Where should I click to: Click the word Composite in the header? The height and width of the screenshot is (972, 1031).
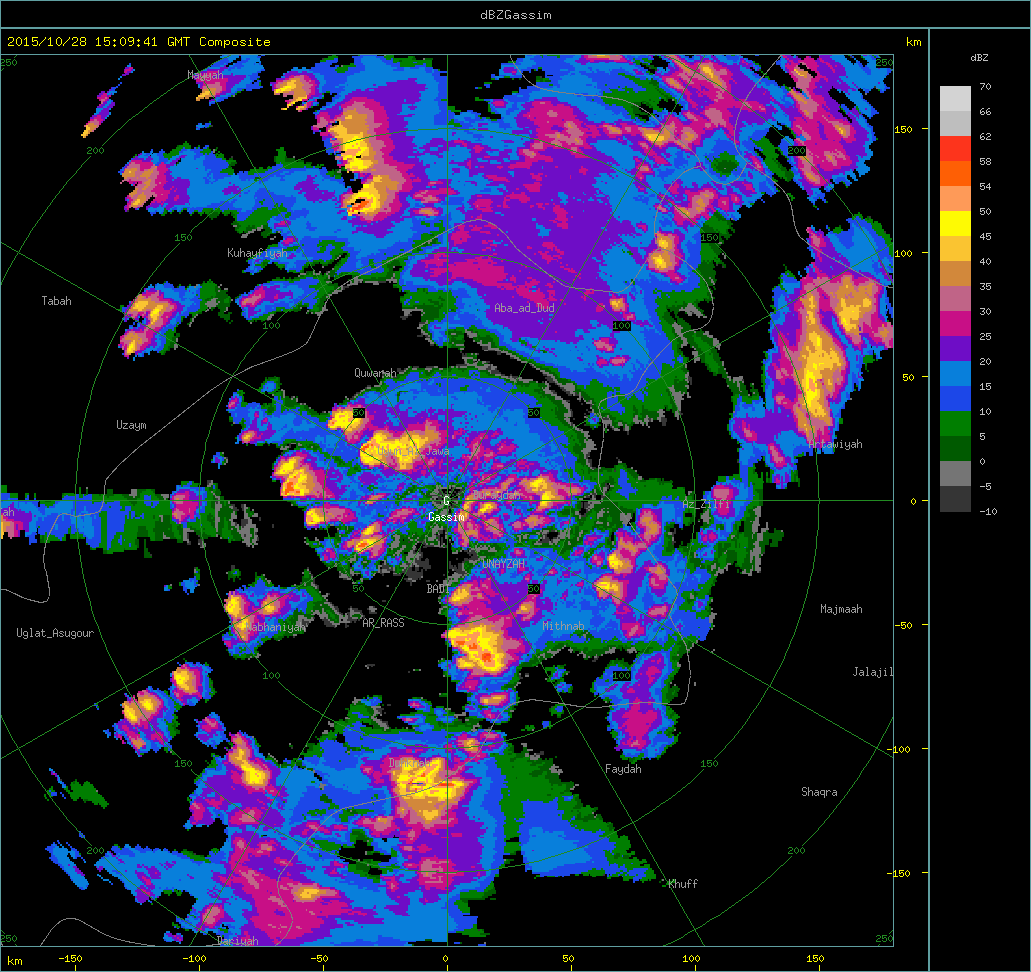pos(235,41)
